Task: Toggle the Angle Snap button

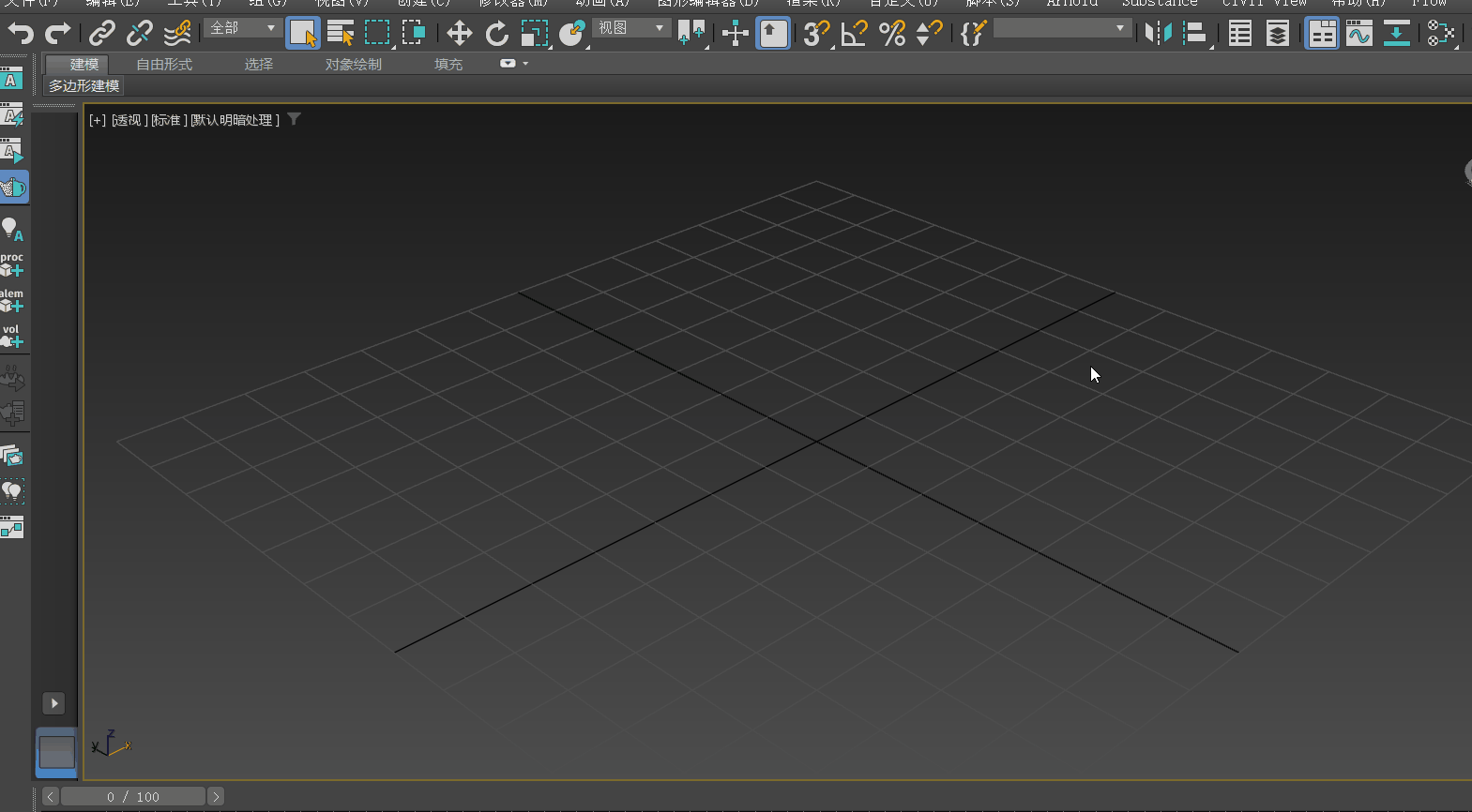Action: point(854,34)
